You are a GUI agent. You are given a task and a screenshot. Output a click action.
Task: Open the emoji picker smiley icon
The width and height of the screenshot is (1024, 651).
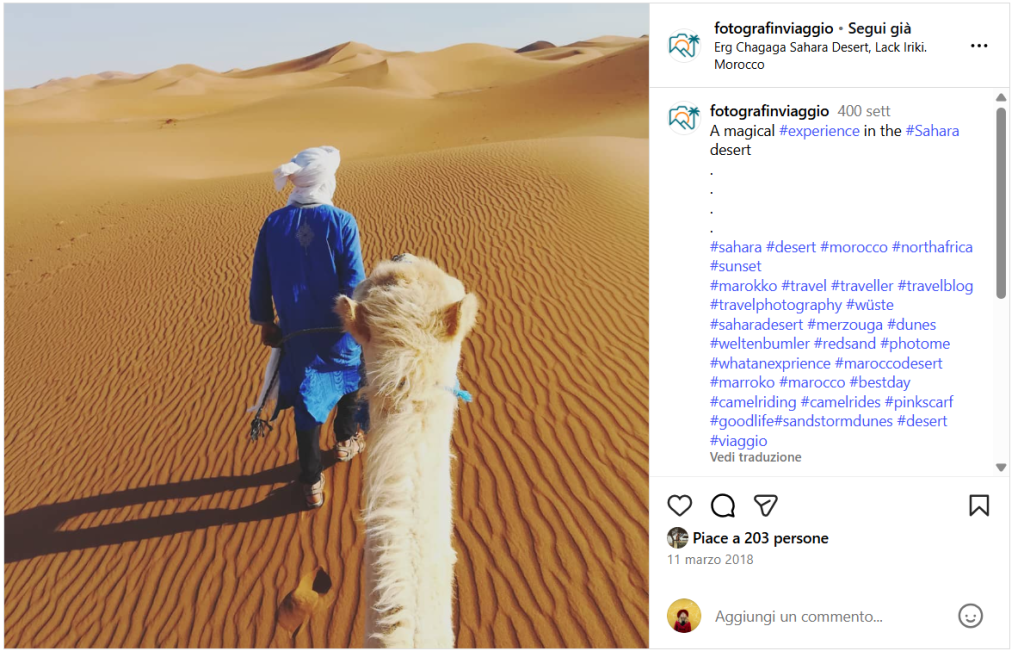[x=970, y=616]
